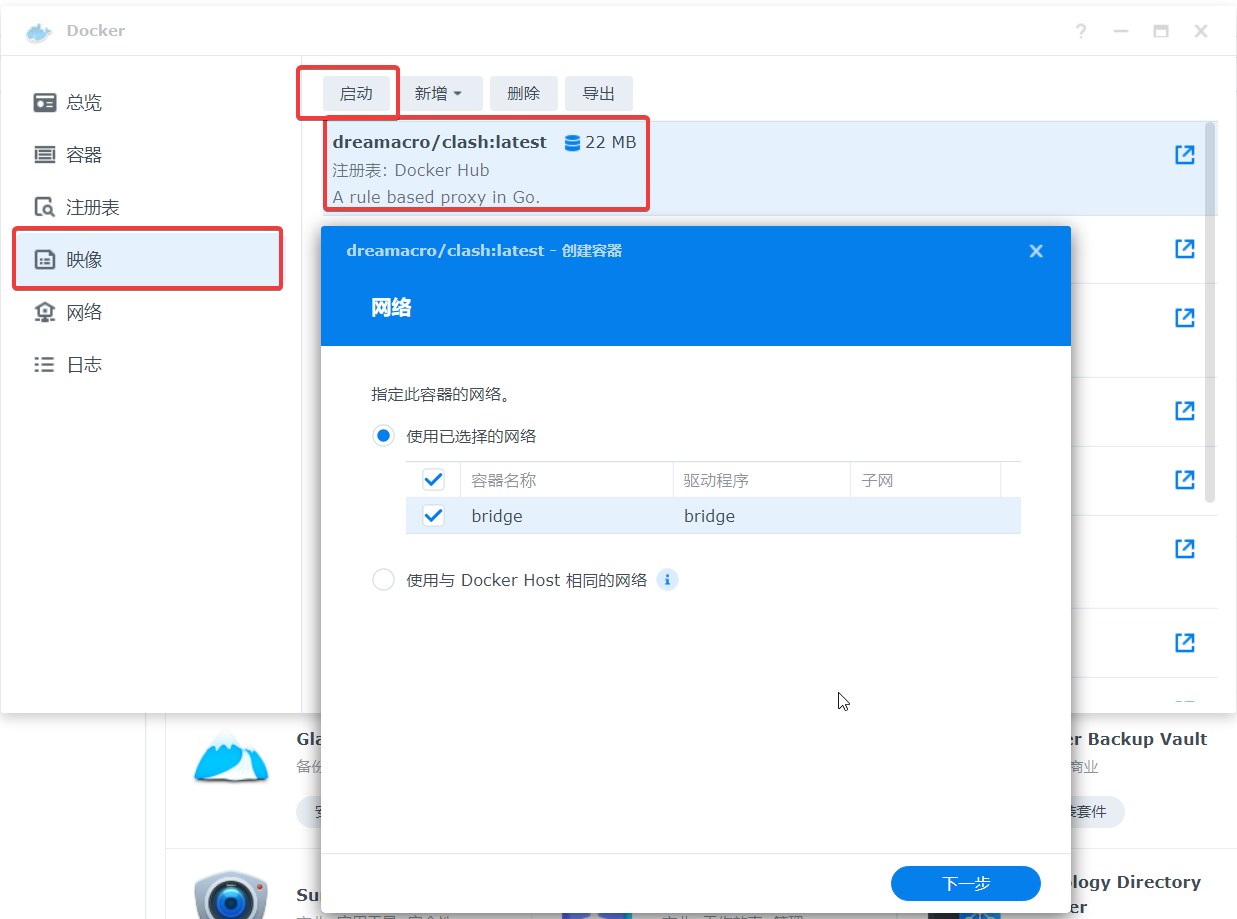Select the 映像 images section
The width and height of the screenshot is (1237, 919).
(x=146, y=260)
